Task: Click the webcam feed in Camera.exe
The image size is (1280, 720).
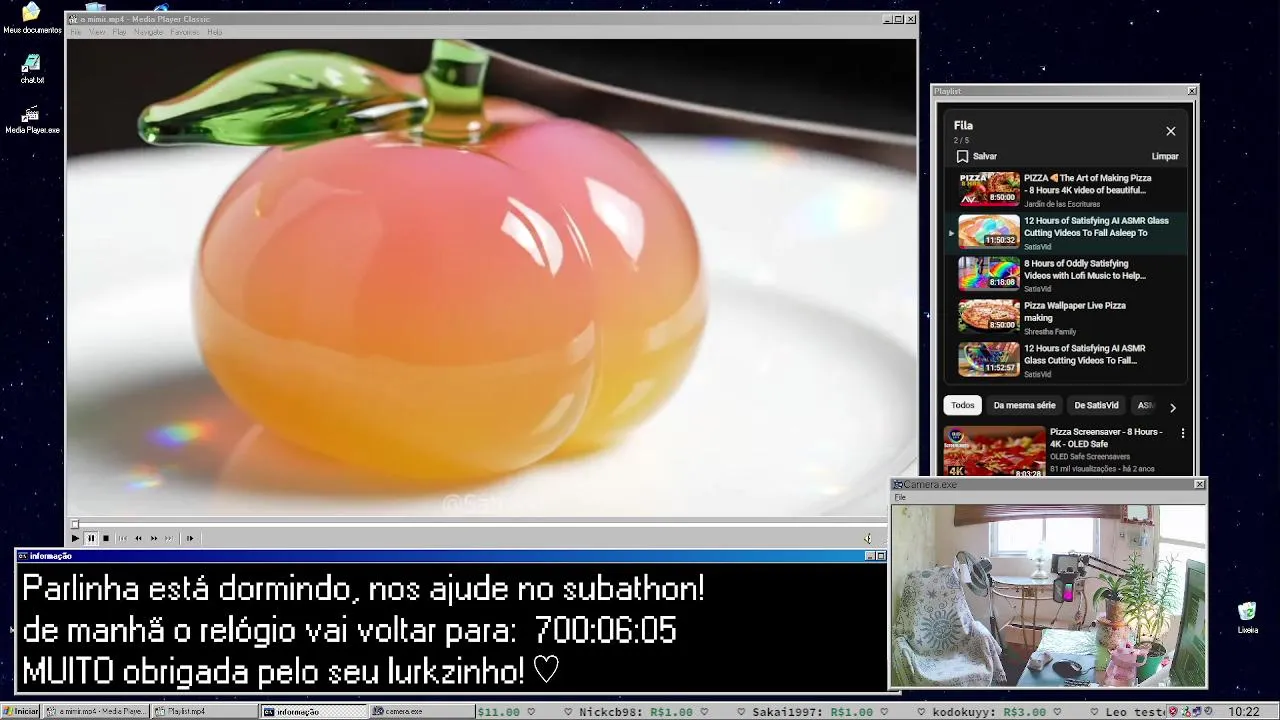Action: click(1048, 595)
